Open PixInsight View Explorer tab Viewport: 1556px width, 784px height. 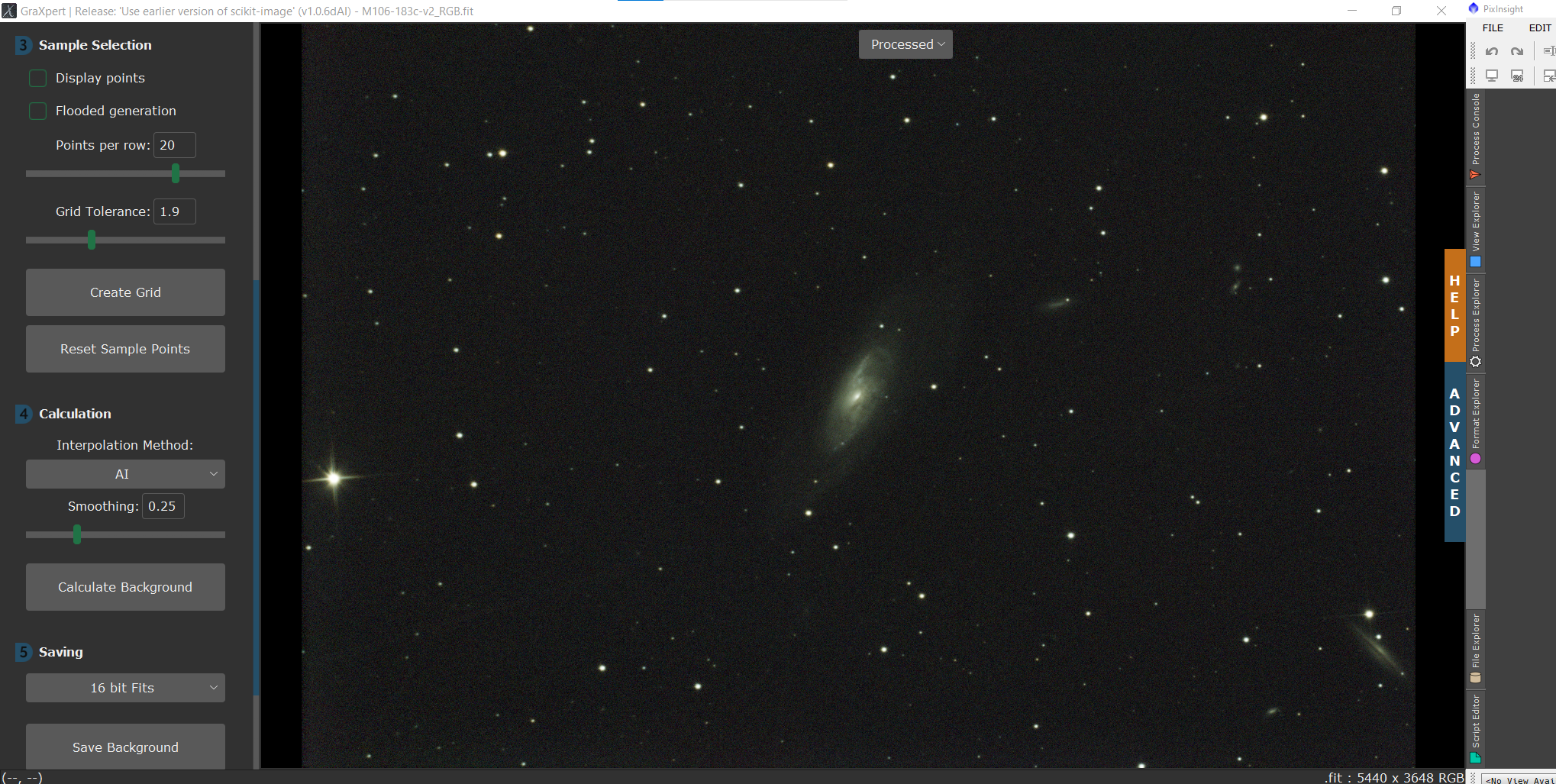1476,228
